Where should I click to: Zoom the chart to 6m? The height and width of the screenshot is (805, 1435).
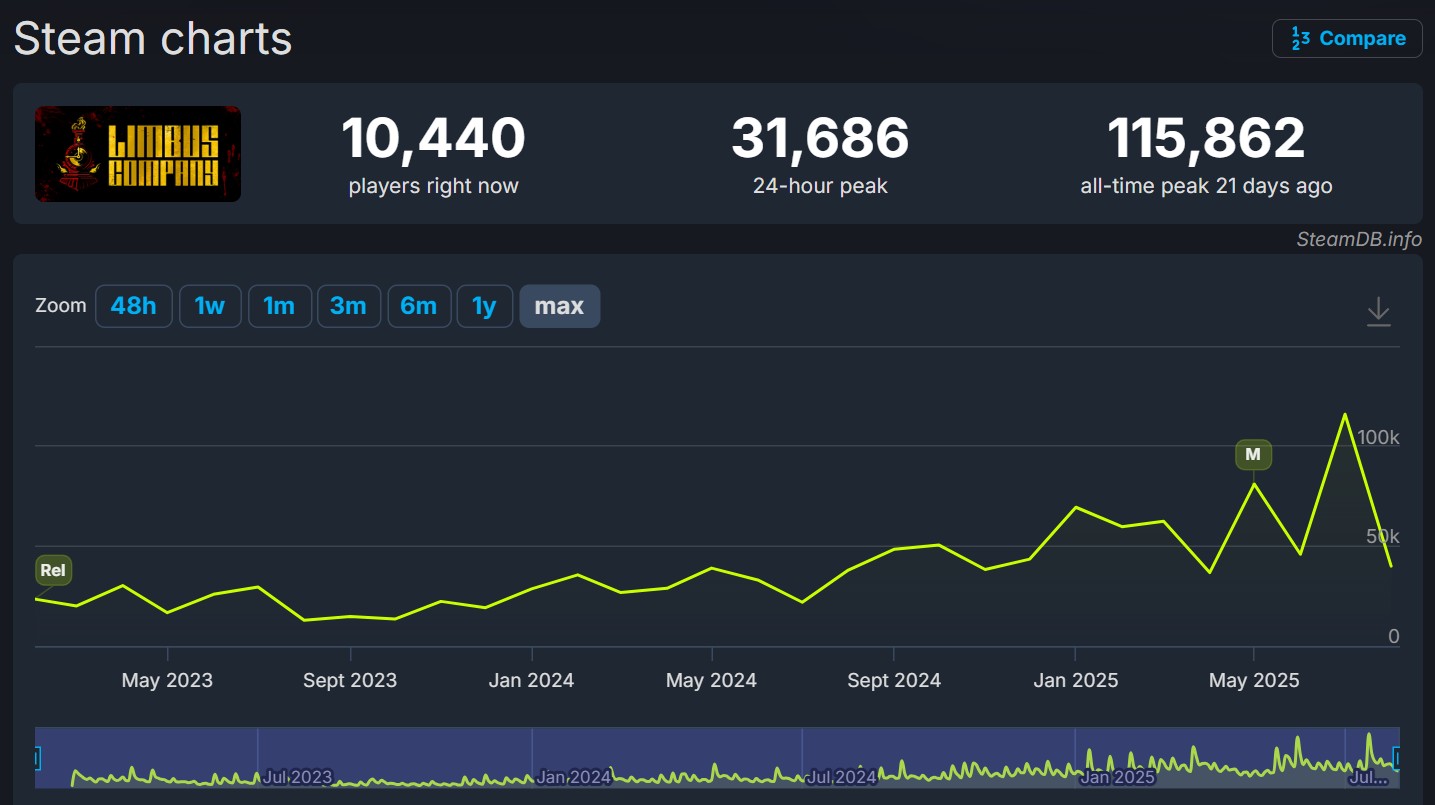[419, 306]
